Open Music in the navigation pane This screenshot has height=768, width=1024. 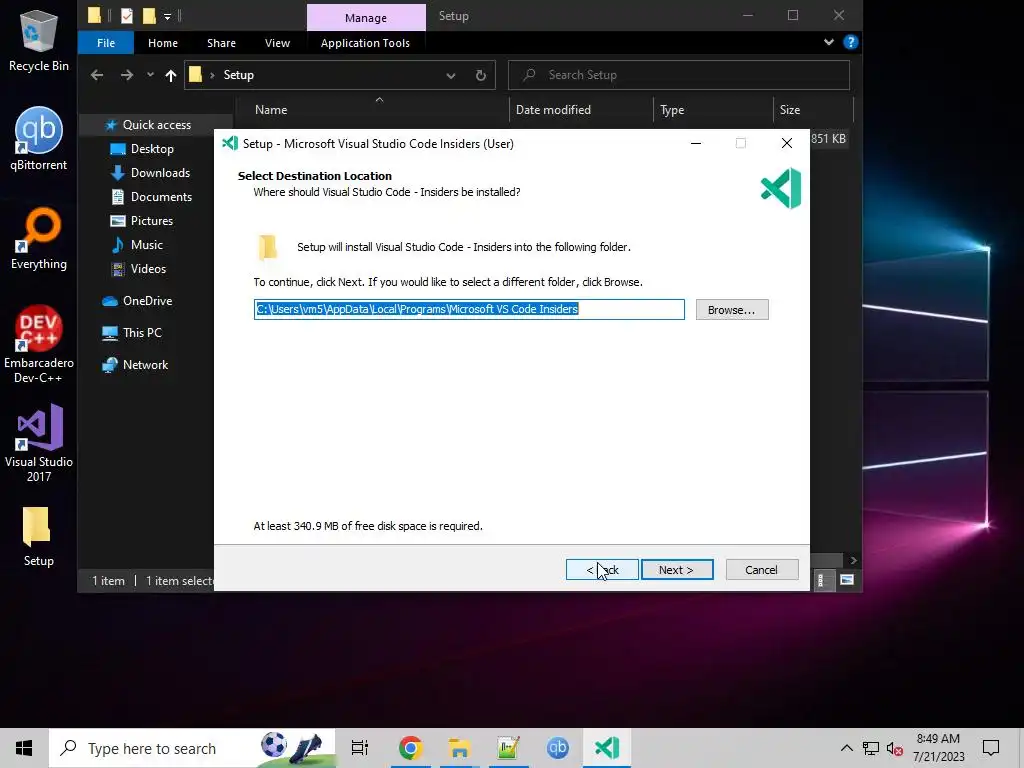146,245
